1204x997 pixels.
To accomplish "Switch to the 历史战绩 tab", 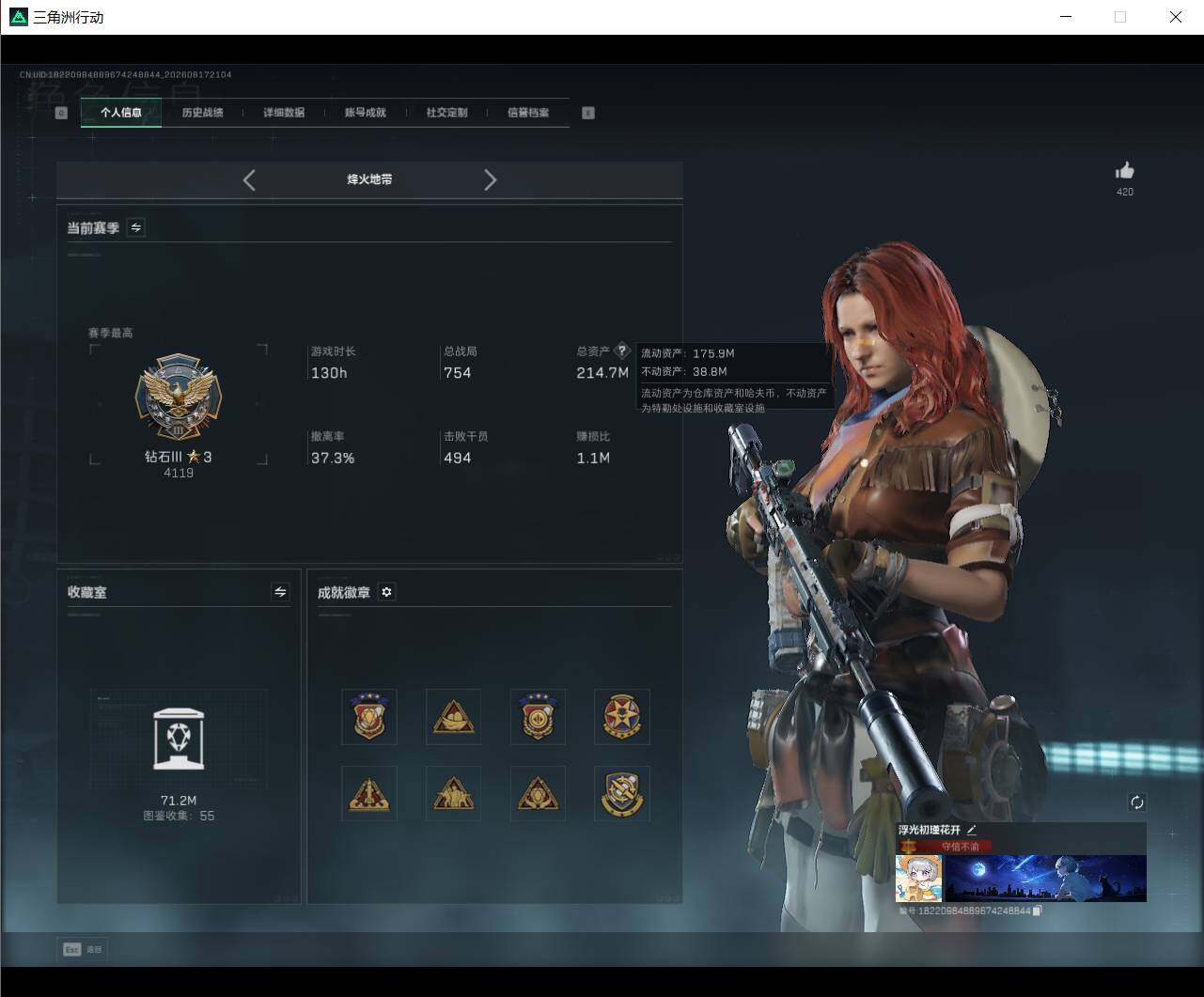I will (202, 113).
